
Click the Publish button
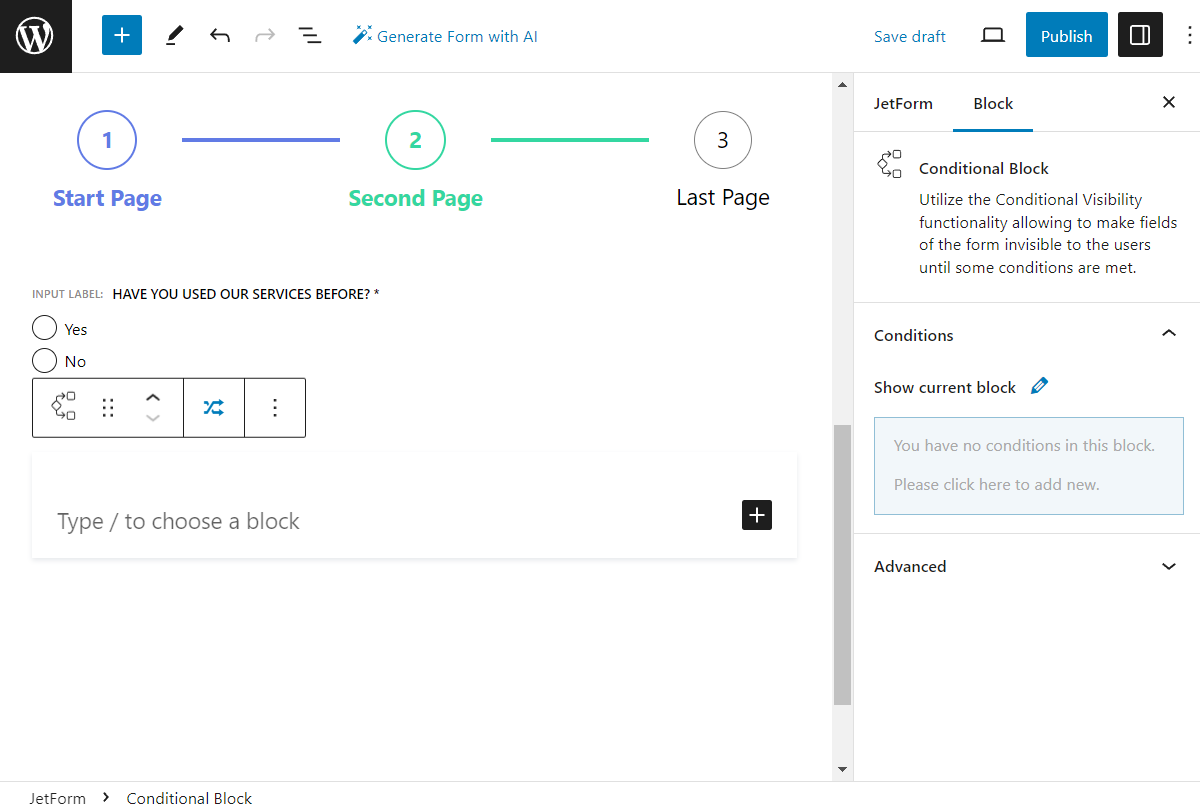pos(1066,34)
